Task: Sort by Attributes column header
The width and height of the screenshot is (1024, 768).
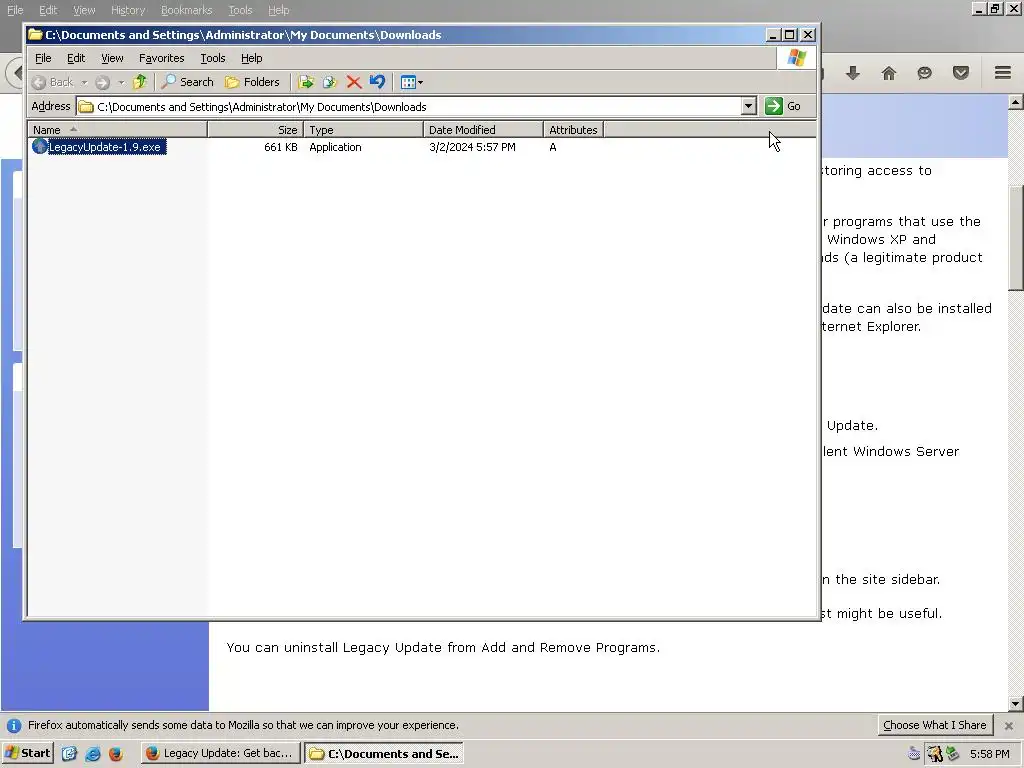Action: coord(573,130)
